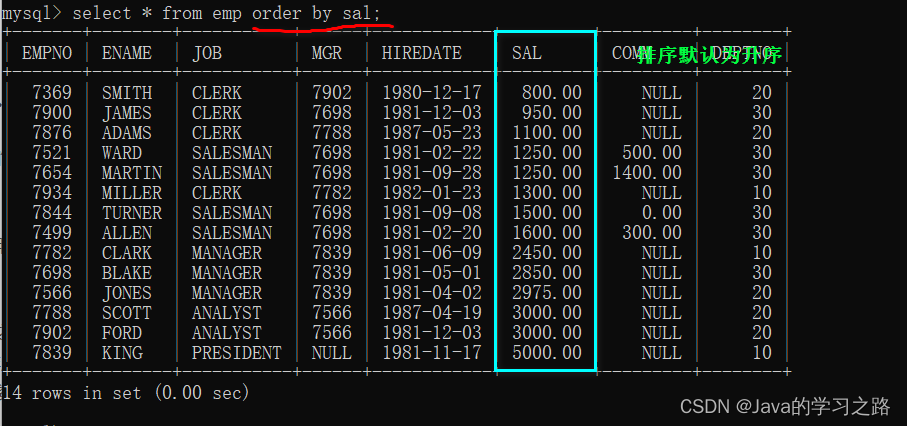Click MARTIN's commission 1400.00
907x426 pixels.
[647, 173]
